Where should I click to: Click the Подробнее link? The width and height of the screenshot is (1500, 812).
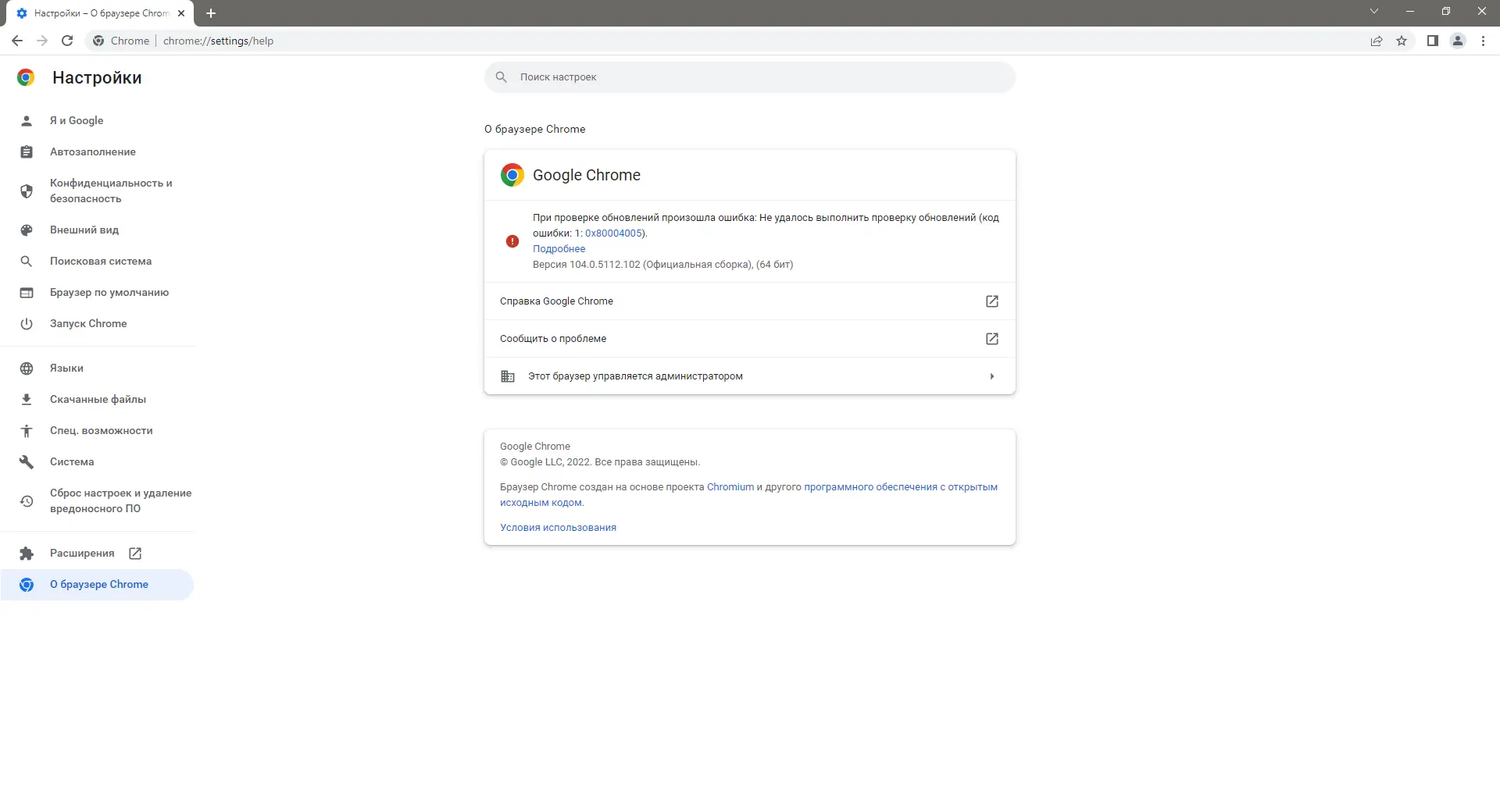(559, 249)
